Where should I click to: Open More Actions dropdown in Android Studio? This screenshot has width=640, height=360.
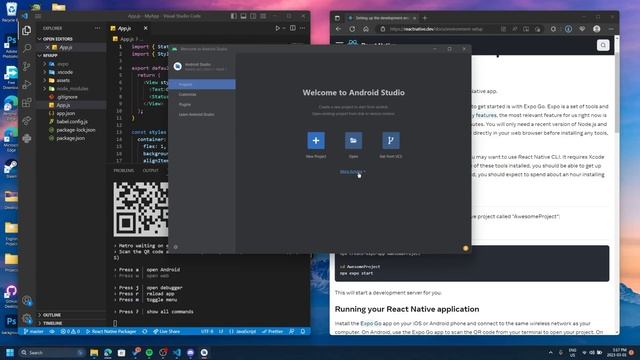pos(353,172)
